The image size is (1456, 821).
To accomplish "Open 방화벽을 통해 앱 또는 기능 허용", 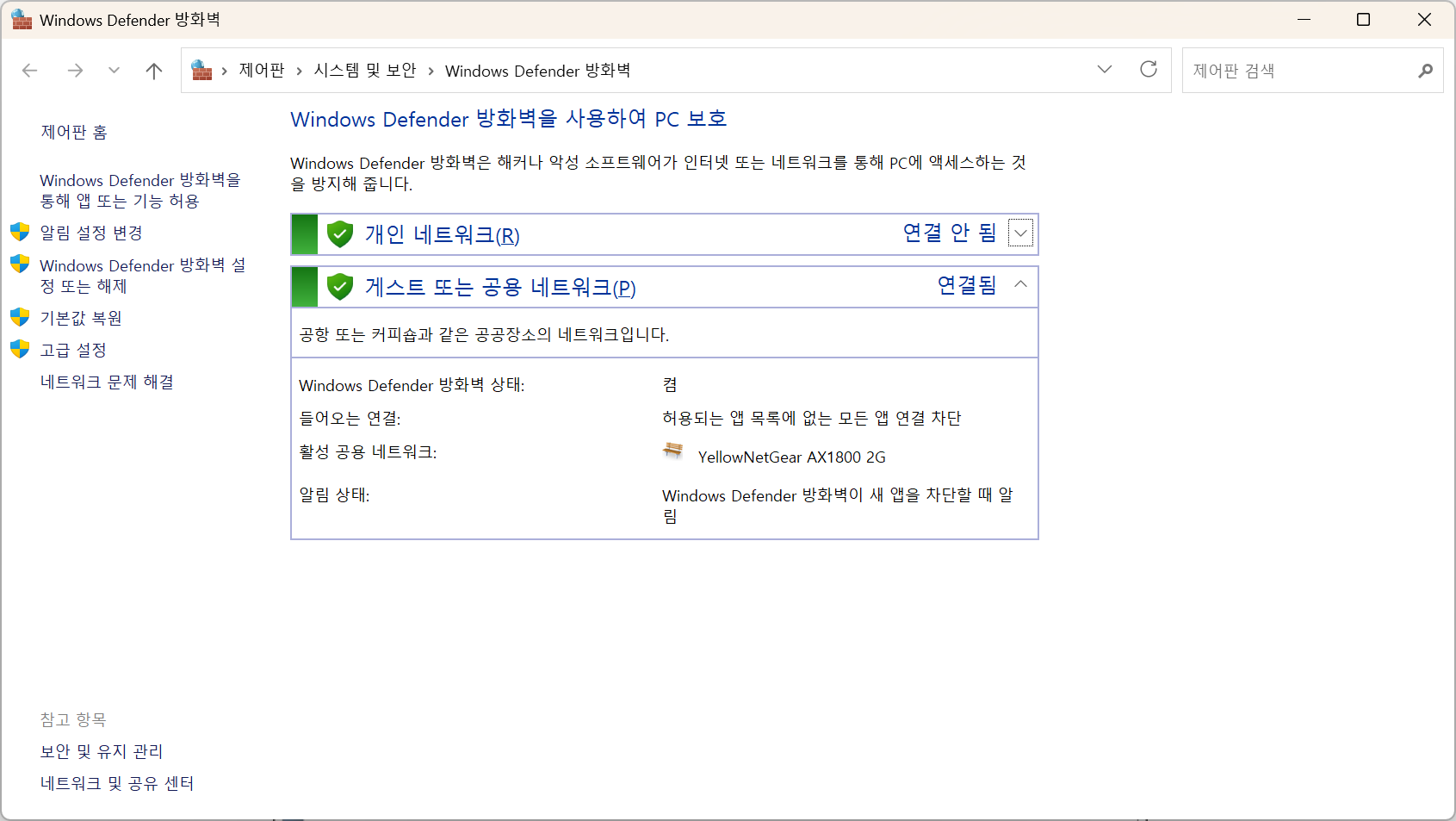I will click(140, 190).
